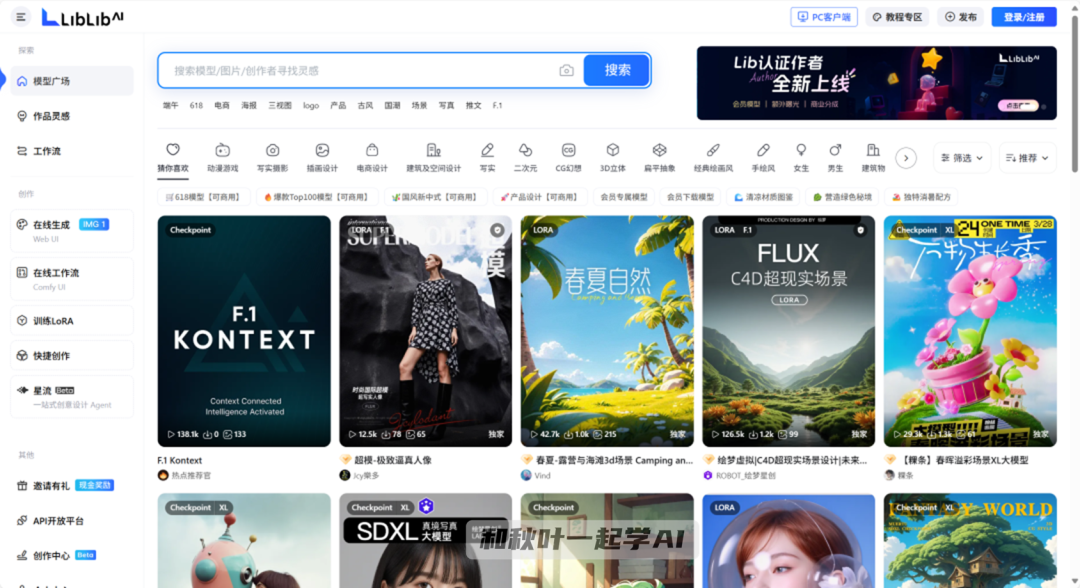
Task: Click the 端午 search suggestion
Action: (x=170, y=105)
